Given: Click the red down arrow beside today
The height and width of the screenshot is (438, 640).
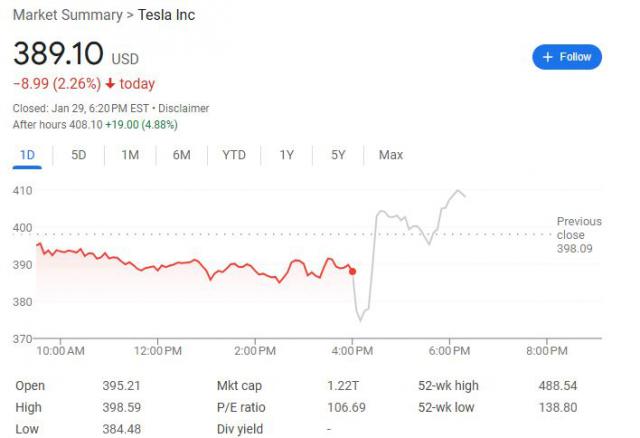Looking at the screenshot, I should 110,84.
